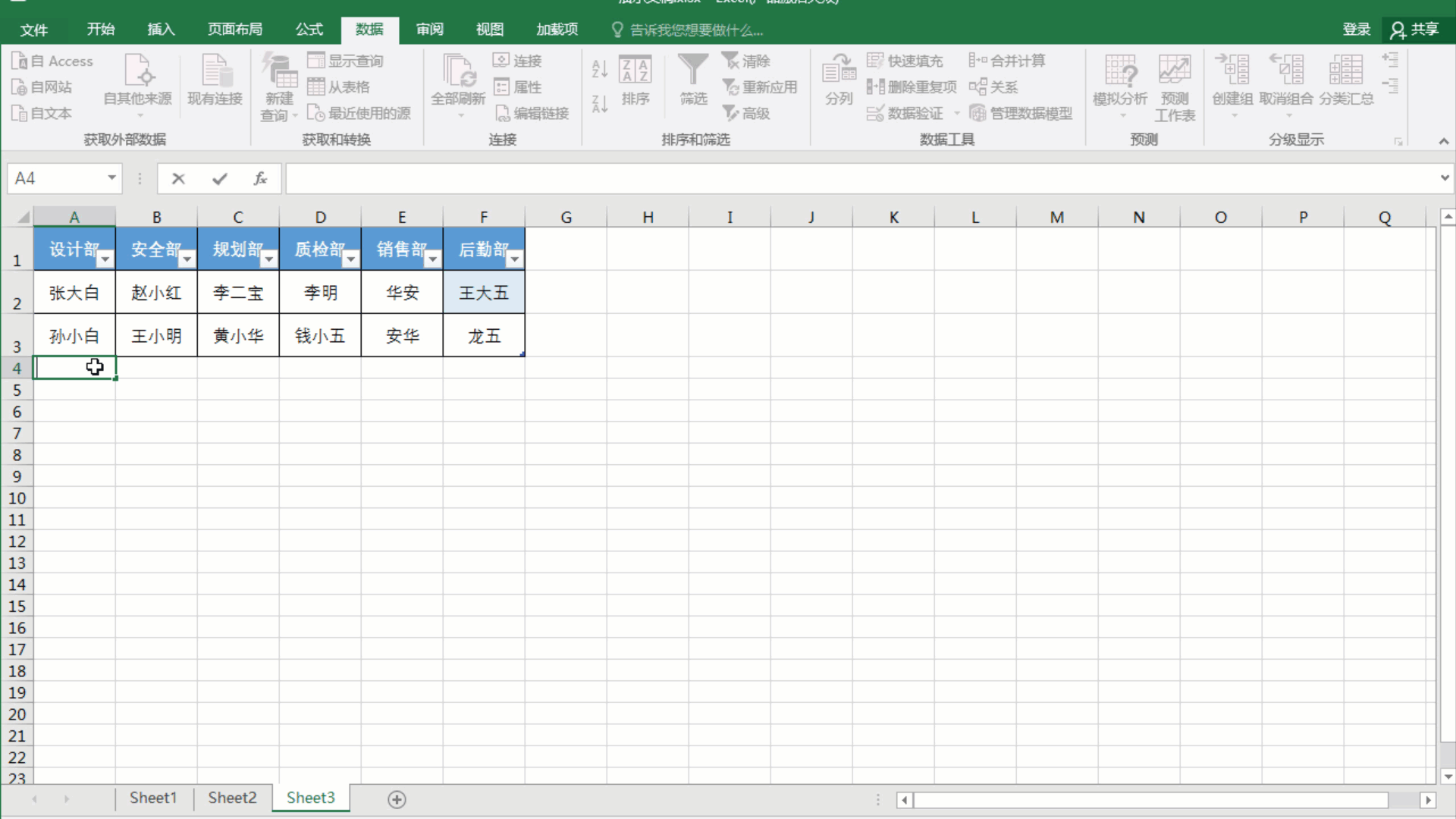Click Remove Duplicates (删除重复项)
This screenshot has width=1456, height=819.
[x=912, y=87]
